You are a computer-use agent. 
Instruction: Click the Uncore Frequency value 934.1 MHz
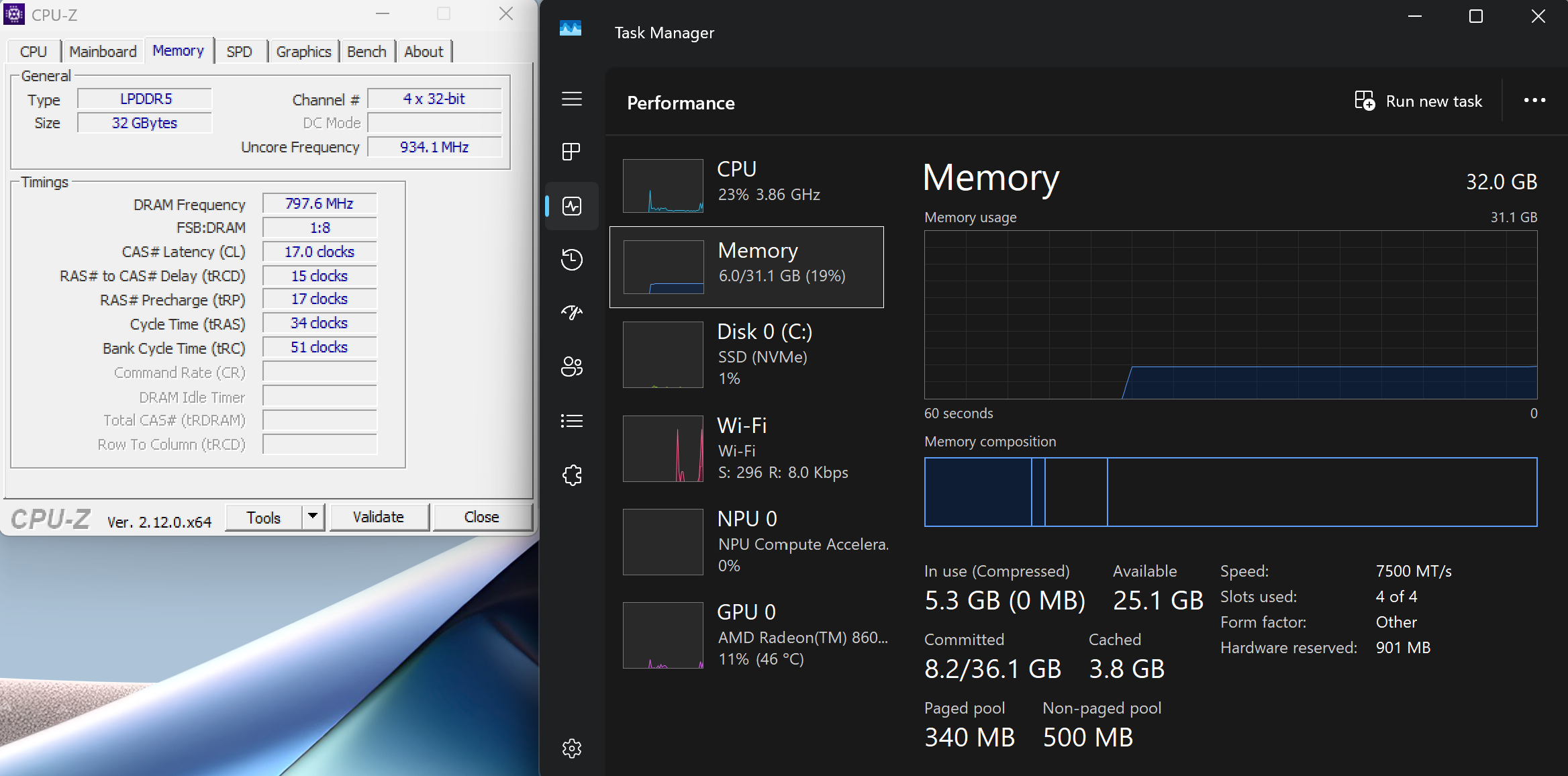click(x=434, y=147)
